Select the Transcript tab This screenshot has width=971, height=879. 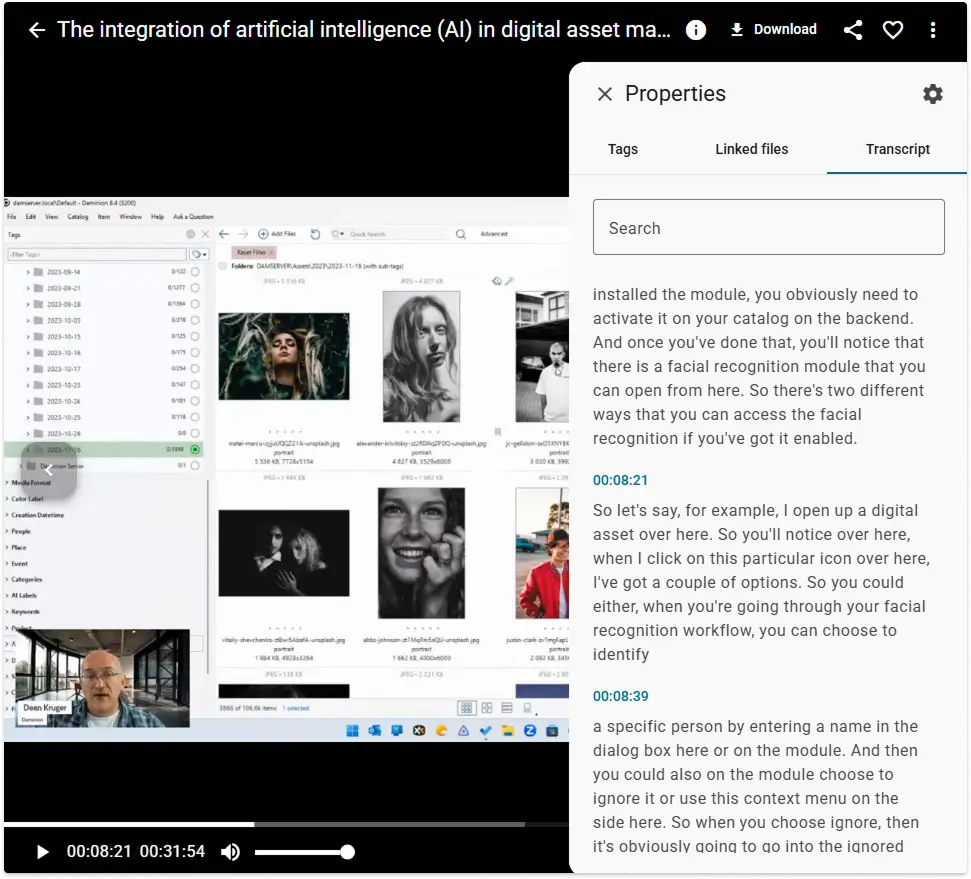(x=897, y=149)
